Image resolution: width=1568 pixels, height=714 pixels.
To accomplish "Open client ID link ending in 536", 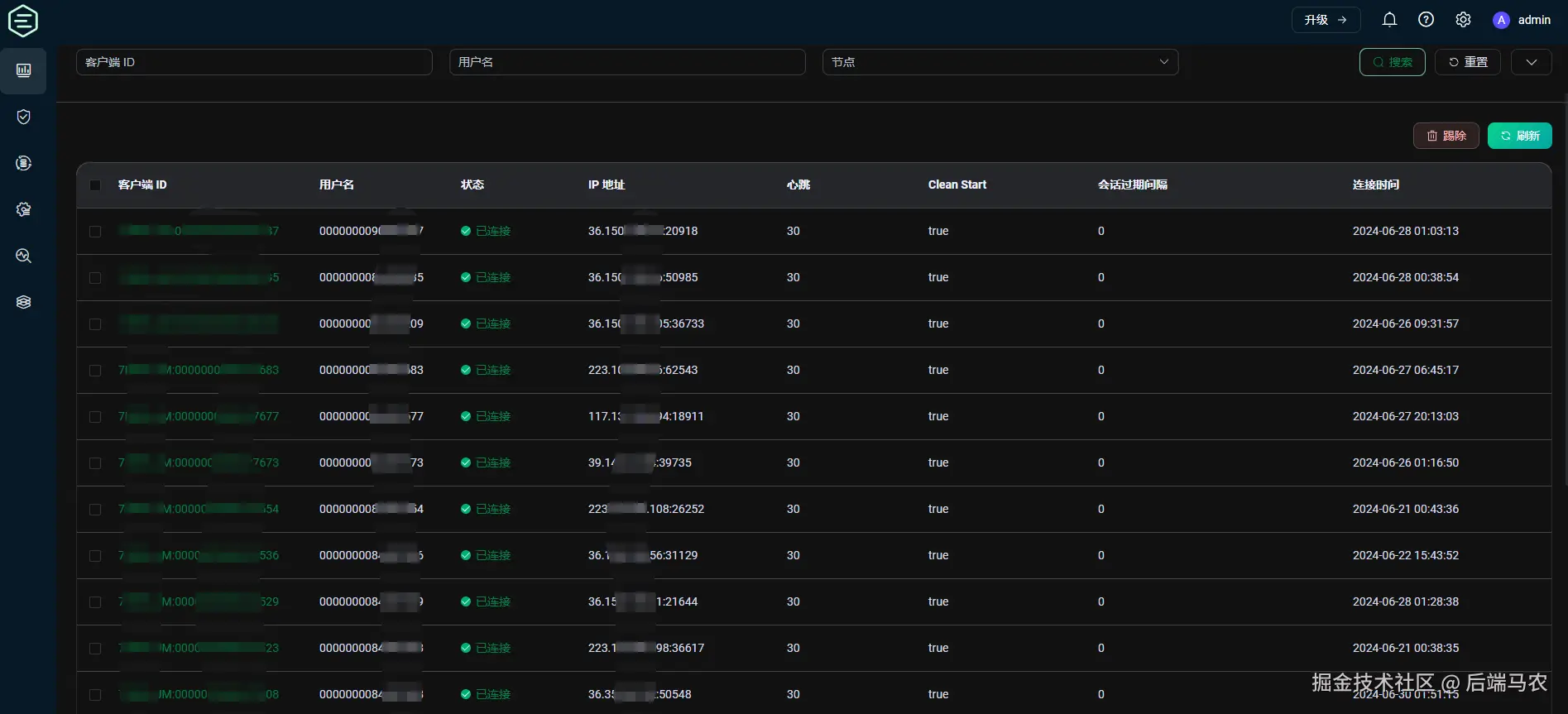I will (199, 555).
